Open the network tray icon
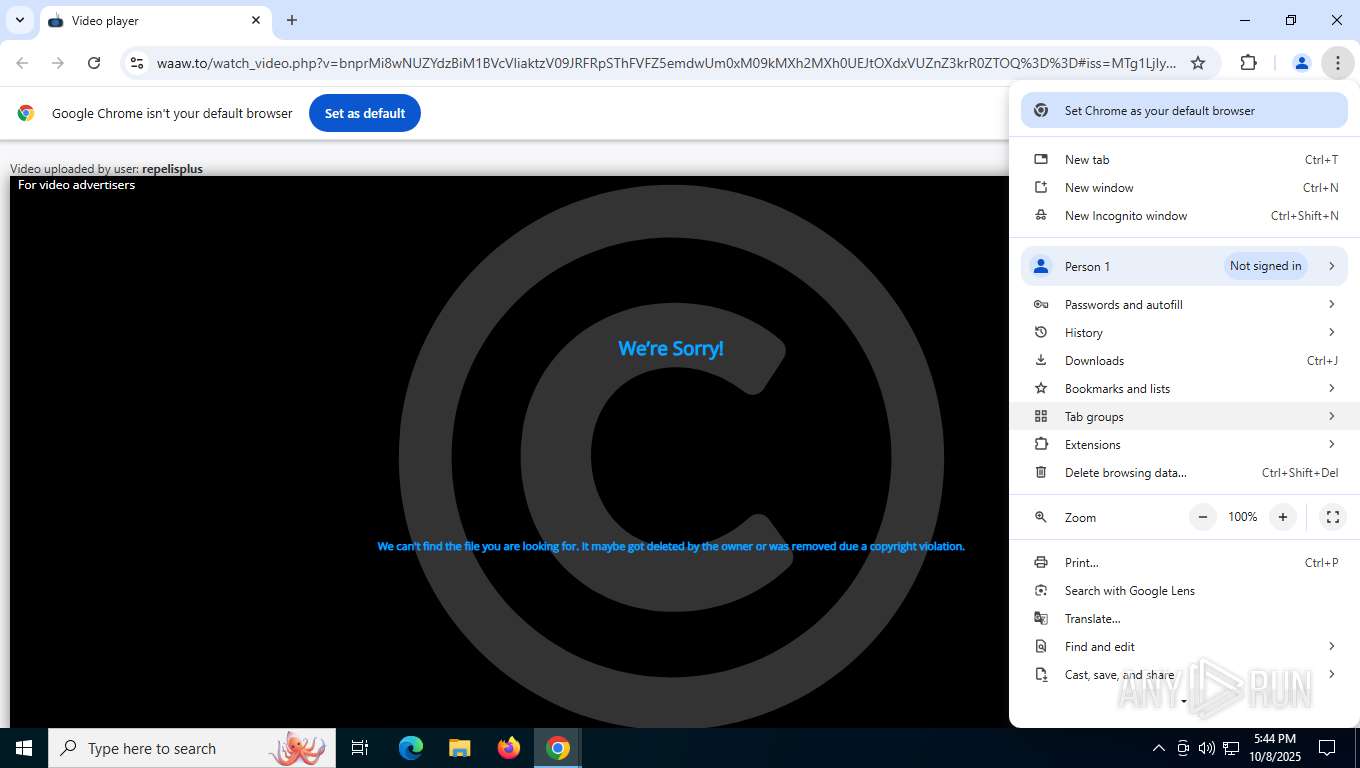 pyautogui.click(x=1231, y=748)
